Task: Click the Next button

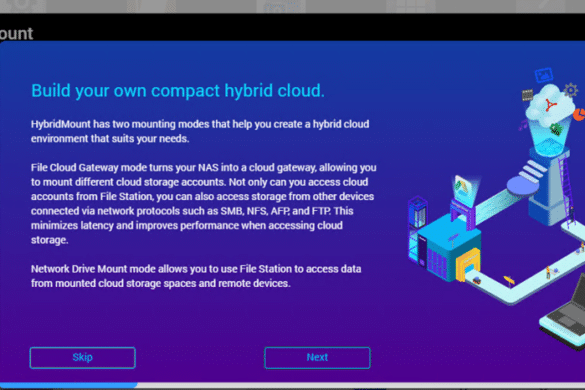Action: pos(317,358)
